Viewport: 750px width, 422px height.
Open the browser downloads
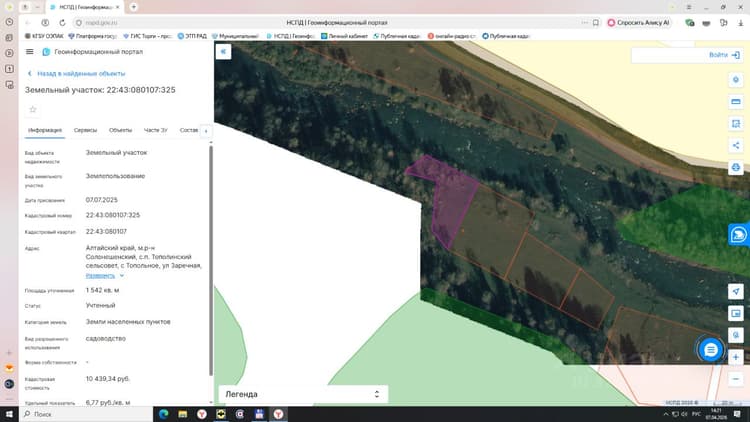740,22
